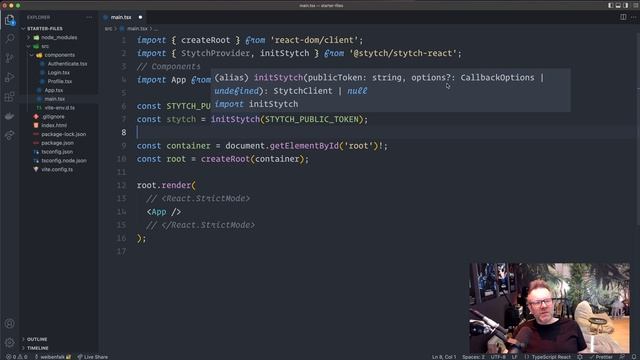This screenshot has height=360, width=640.
Task: Select main.tsx in the explorer tree
Action: (x=54, y=99)
